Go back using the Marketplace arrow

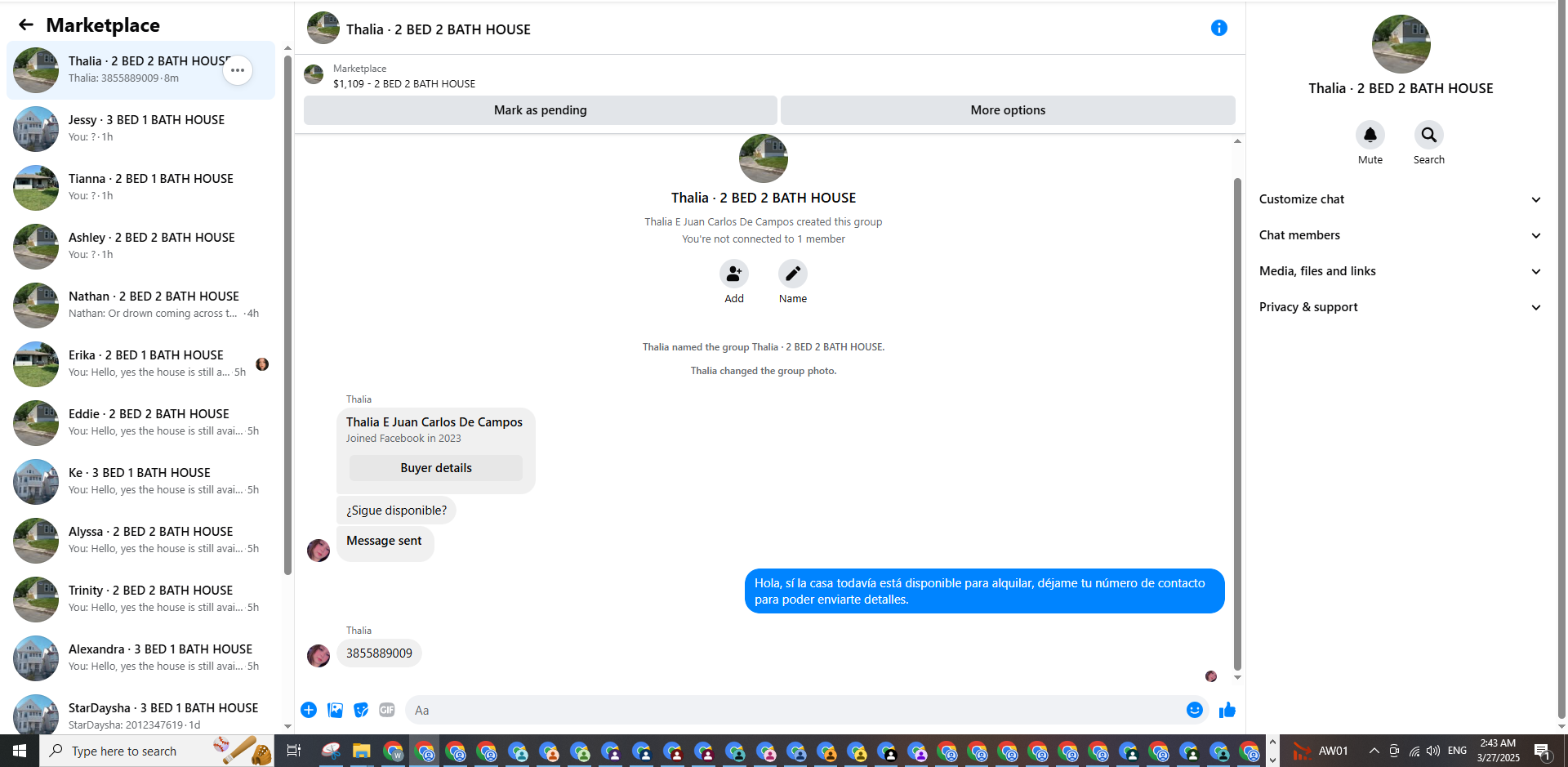click(26, 25)
